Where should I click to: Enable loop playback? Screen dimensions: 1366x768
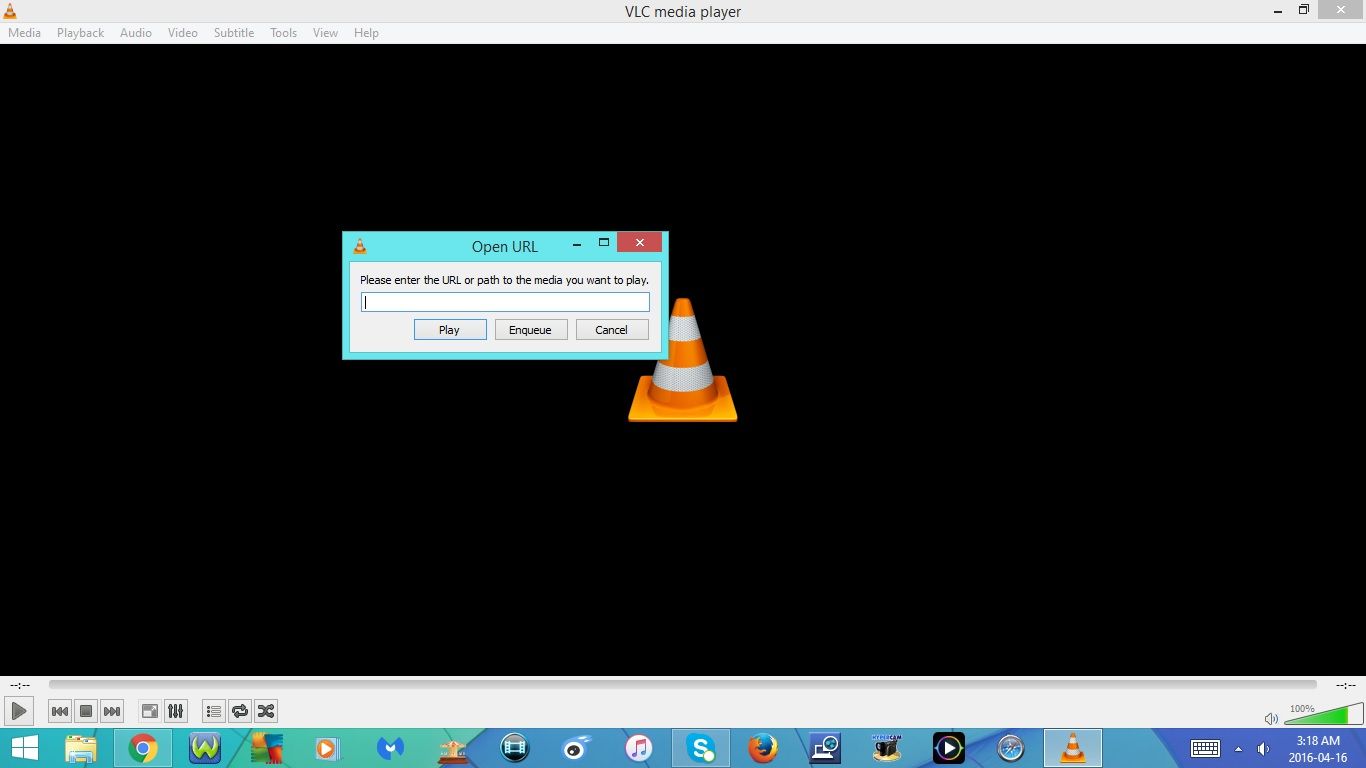pyautogui.click(x=240, y=711)
